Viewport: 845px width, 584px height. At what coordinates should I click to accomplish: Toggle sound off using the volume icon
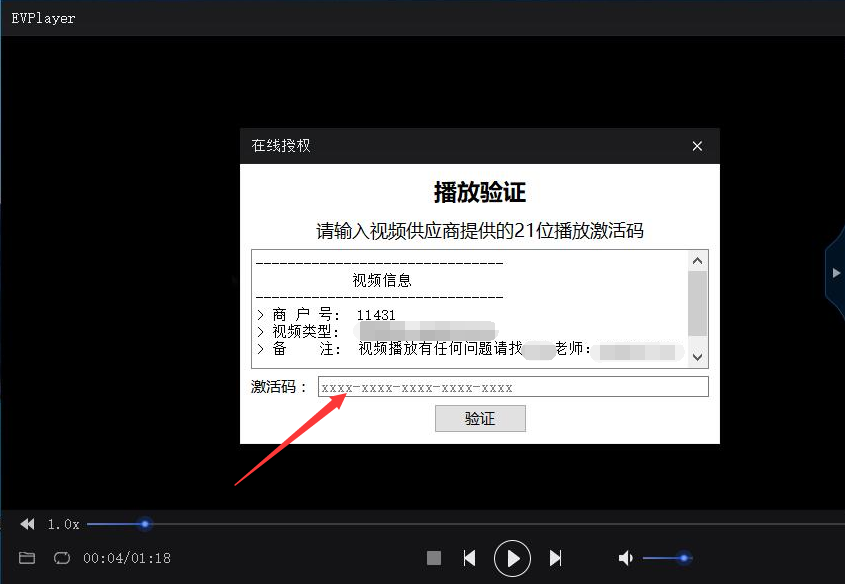[625, 558]
